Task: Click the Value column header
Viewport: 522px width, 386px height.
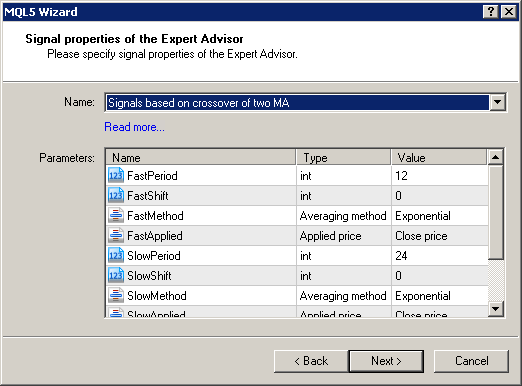Action: click(x=439, y=157)
